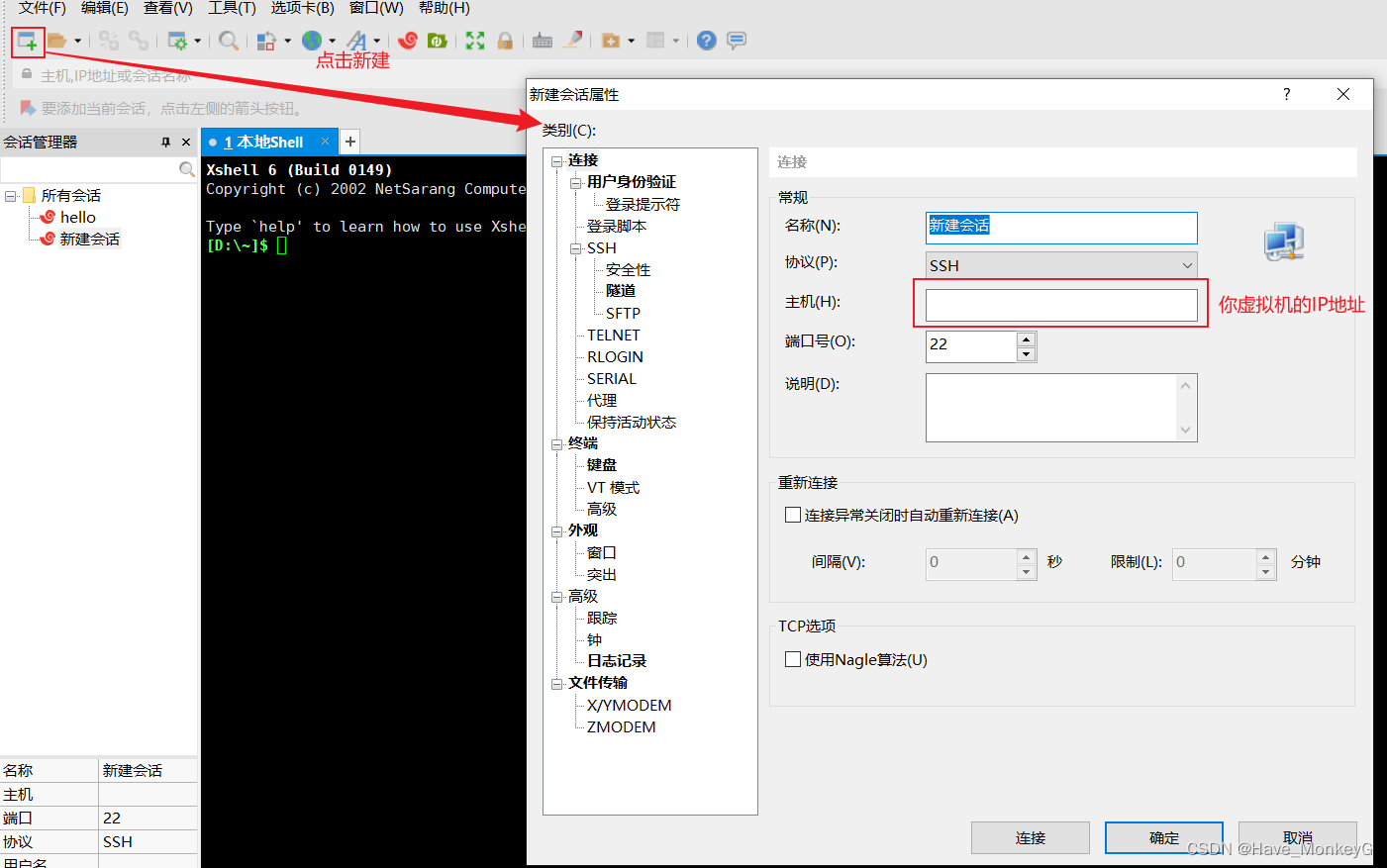Open dropdown arrow beside font icon

[x=377, y=41]
